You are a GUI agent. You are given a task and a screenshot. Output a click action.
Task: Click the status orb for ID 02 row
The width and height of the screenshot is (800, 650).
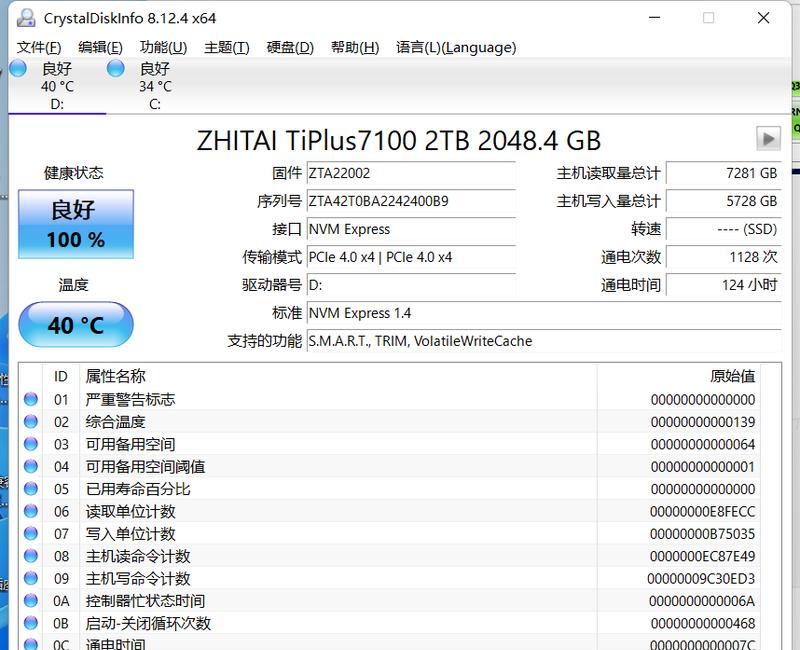(31, 421)
